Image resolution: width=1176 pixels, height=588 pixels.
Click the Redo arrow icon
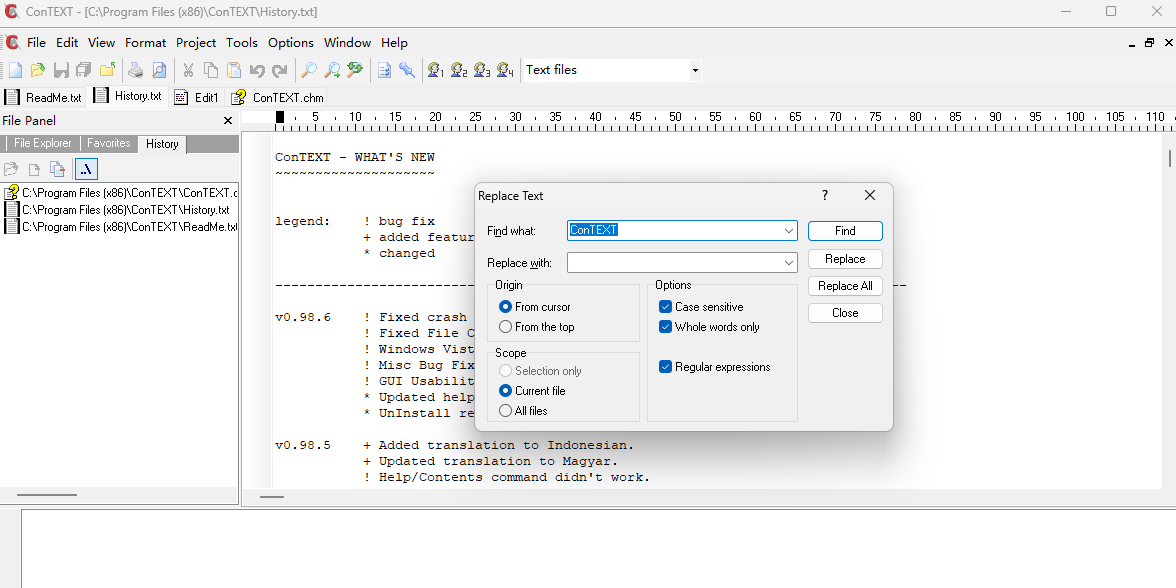click(280, 70)
